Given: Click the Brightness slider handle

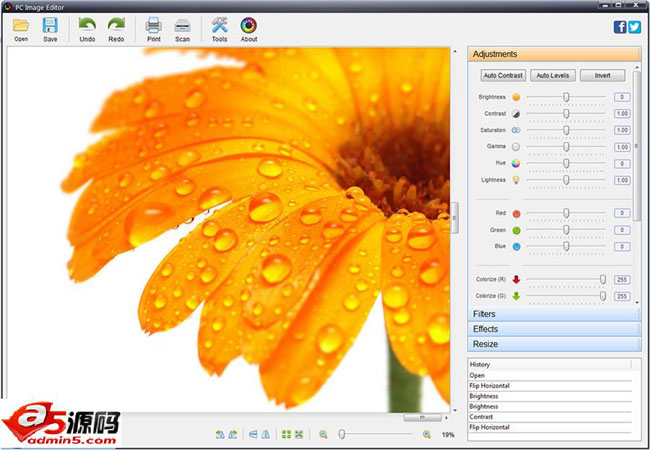Looking at the screenshot, I should click(566, 97).
